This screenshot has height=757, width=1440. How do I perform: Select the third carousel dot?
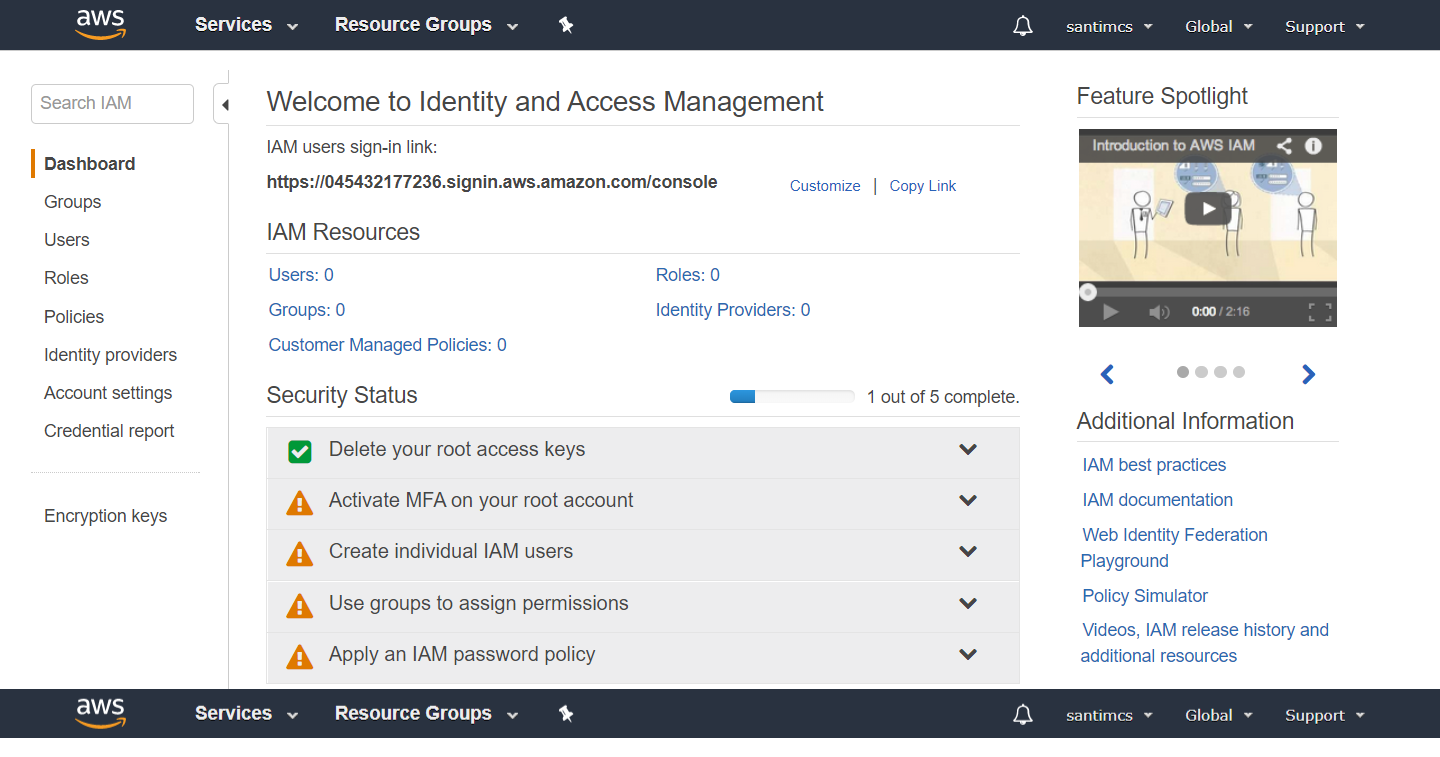1220,372
